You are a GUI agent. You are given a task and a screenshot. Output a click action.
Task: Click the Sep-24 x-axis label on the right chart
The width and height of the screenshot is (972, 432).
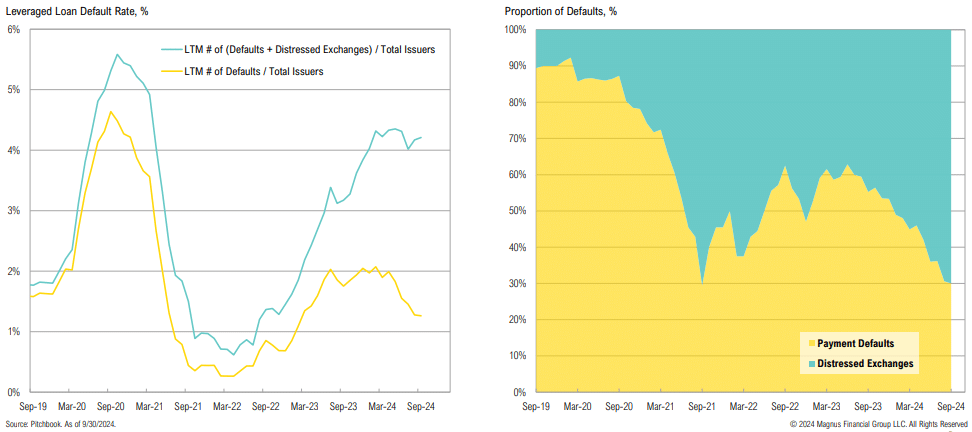pyautogui.click(x=949, y=406)
